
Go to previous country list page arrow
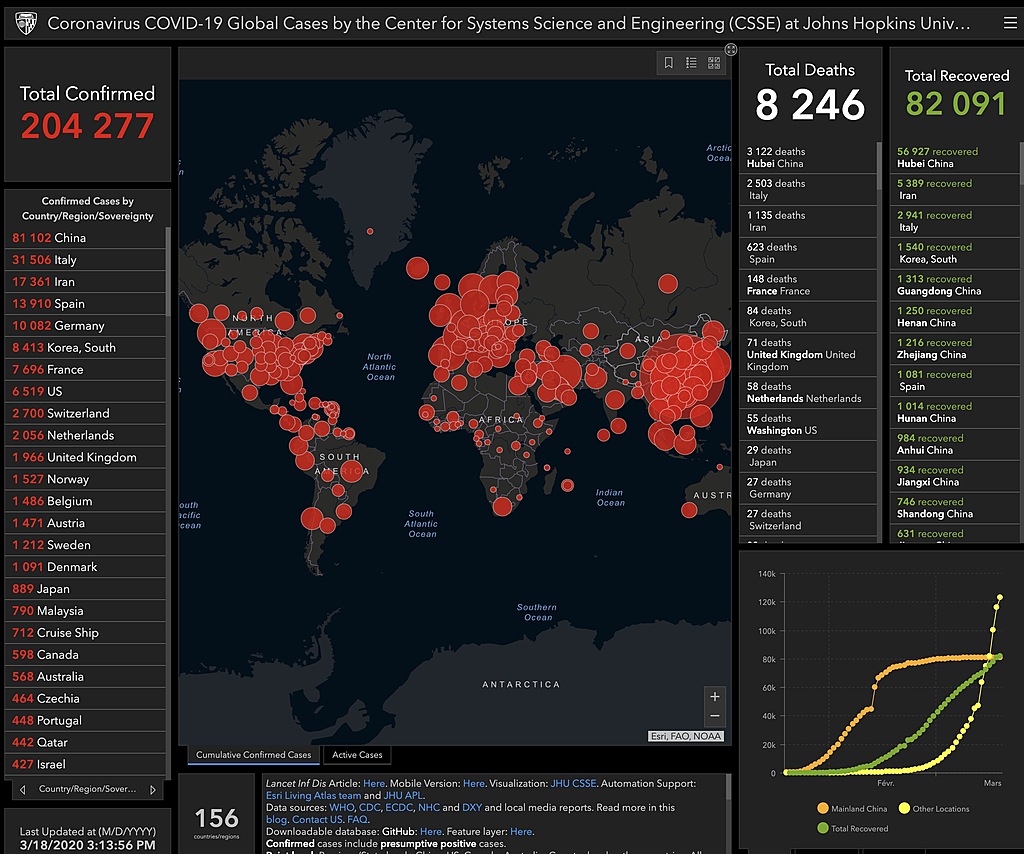point(22,789)
